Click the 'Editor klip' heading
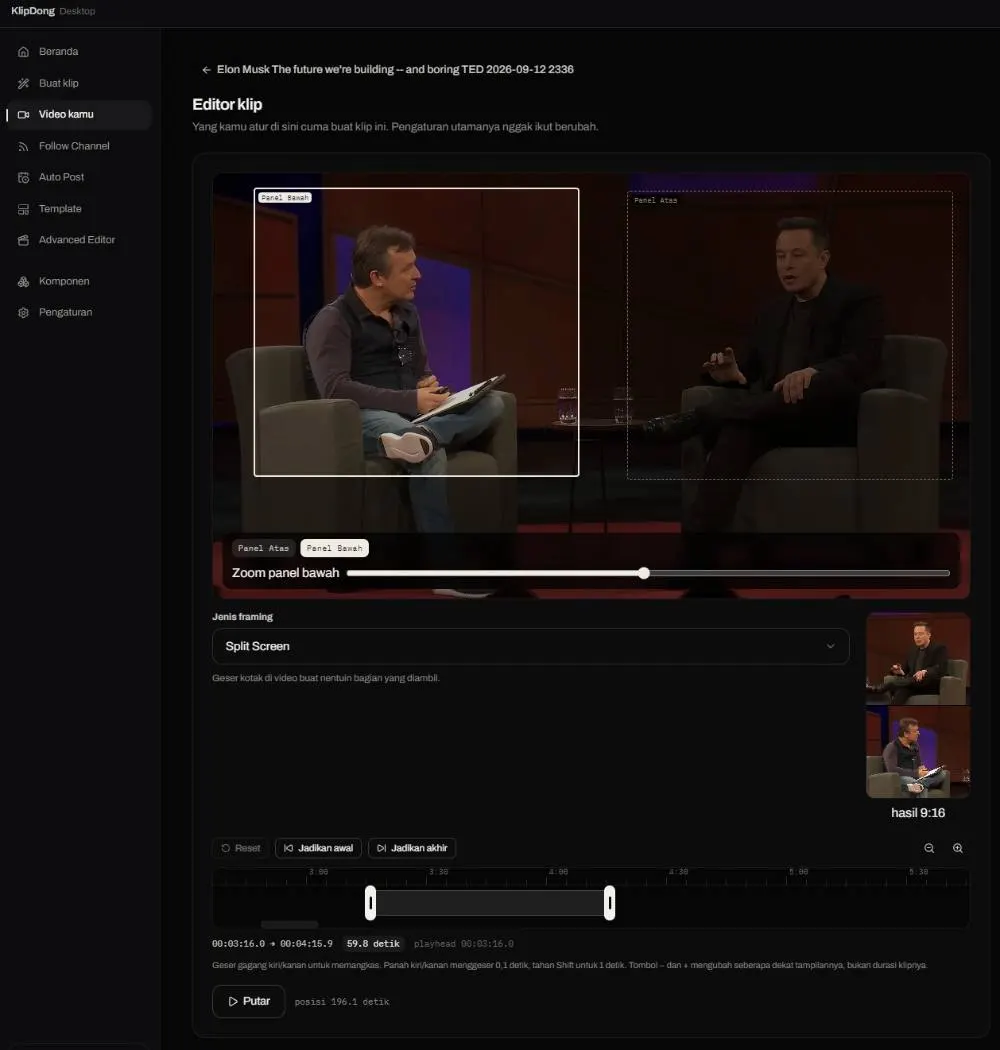The height and width of the screenshot is (1050, 1000). pos(227,104)
